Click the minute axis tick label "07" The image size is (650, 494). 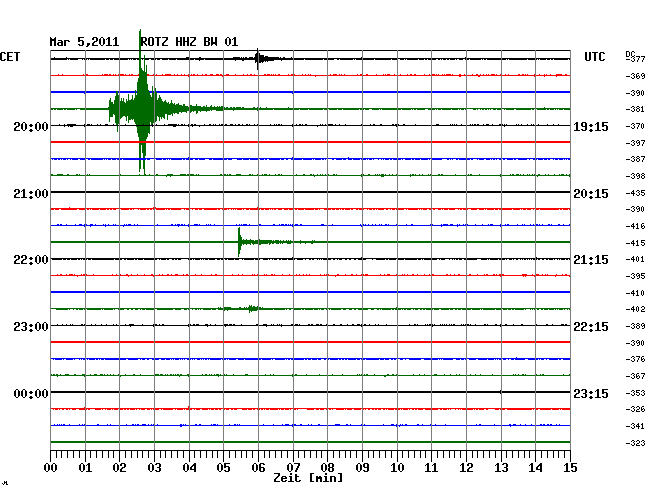pos(293,467)
